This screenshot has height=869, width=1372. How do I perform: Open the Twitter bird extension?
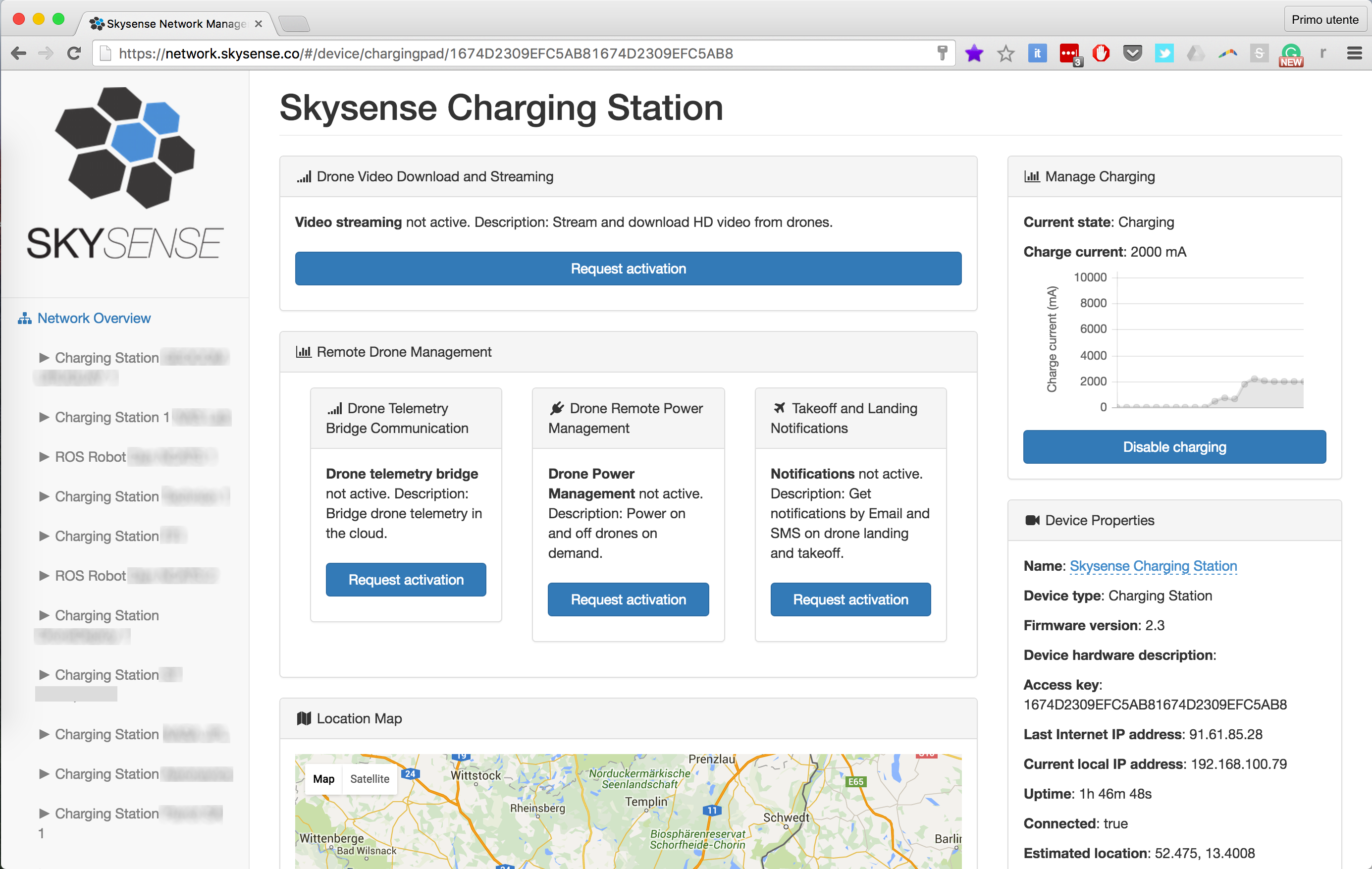(x=1164, y=54)
